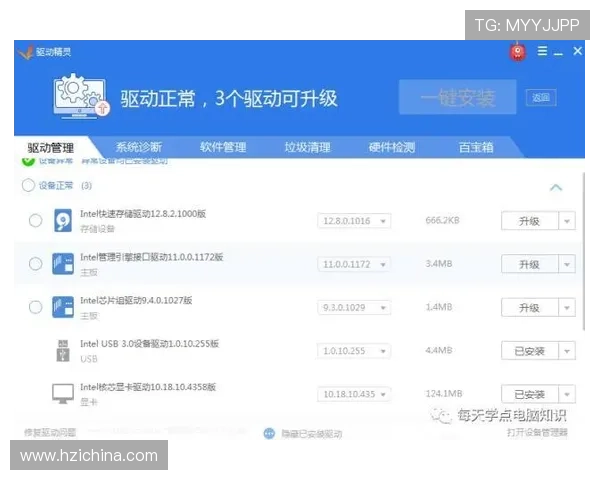Click 已安装 for Intel核芯显卡驱动
The height and width of the screenshot is (480, 600).
(530, 394)
